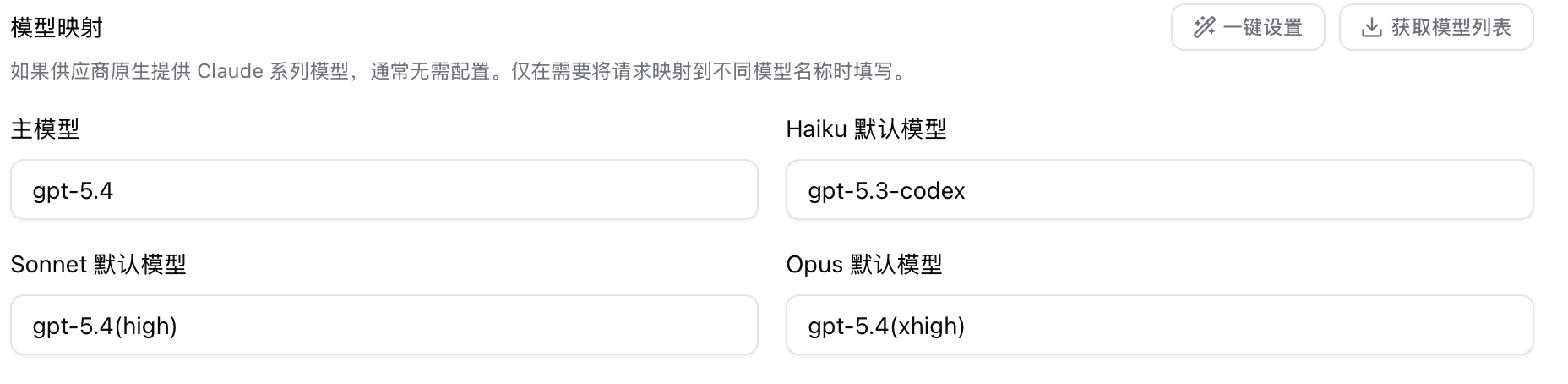The width and height of the screenshot is (1568, 384).
Task: Click the Haiku 默认模型 label
Action: pyautogui.click(x=866, y=129)
